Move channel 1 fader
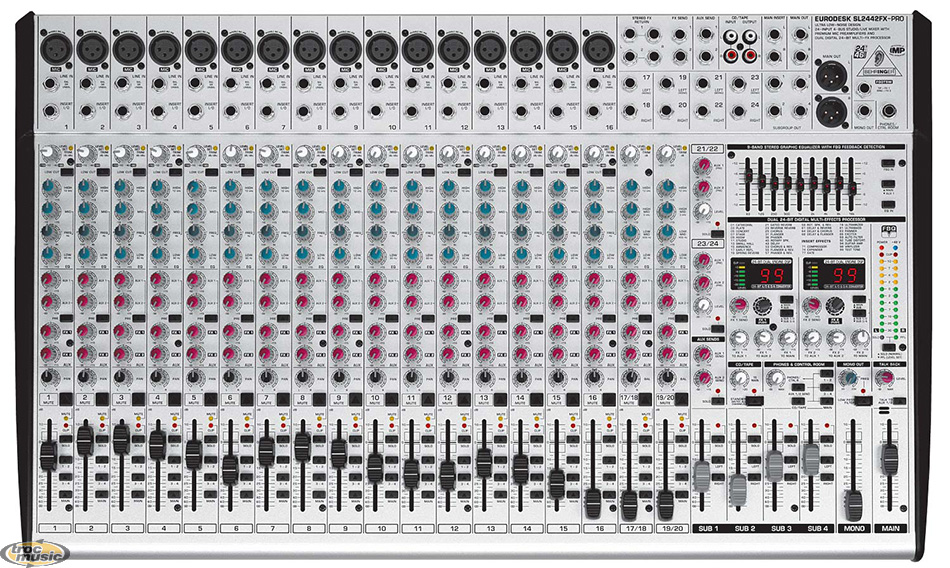The width and height of the screenshot is (950, 568). pos(48,456)
